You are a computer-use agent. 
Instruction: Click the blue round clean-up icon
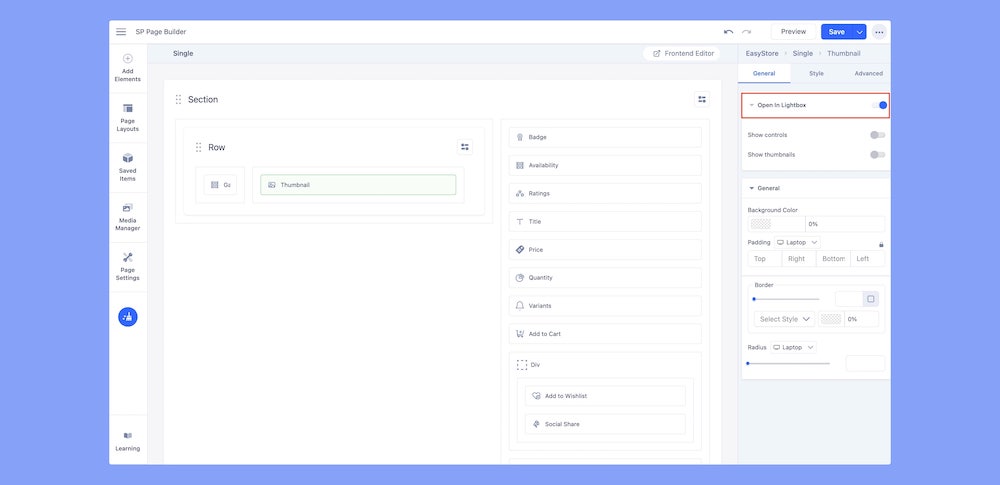coord(128,317)
